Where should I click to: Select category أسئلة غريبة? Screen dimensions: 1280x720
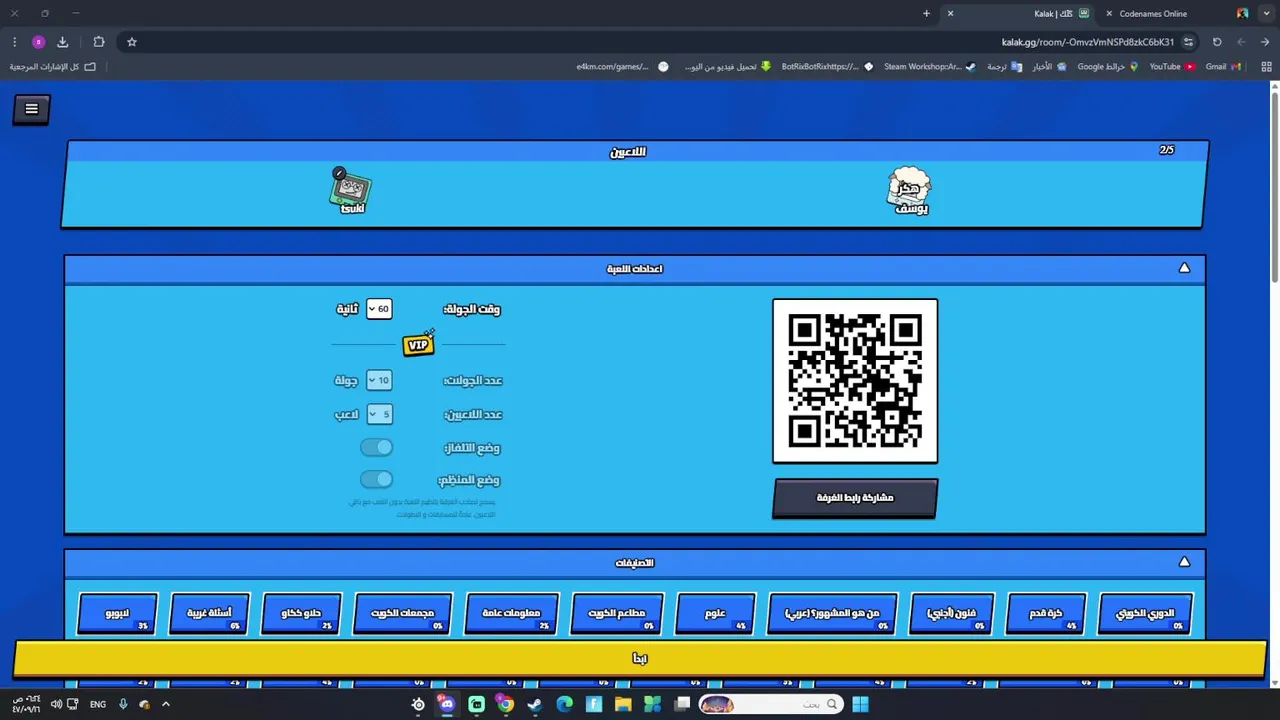click(209, 614)
